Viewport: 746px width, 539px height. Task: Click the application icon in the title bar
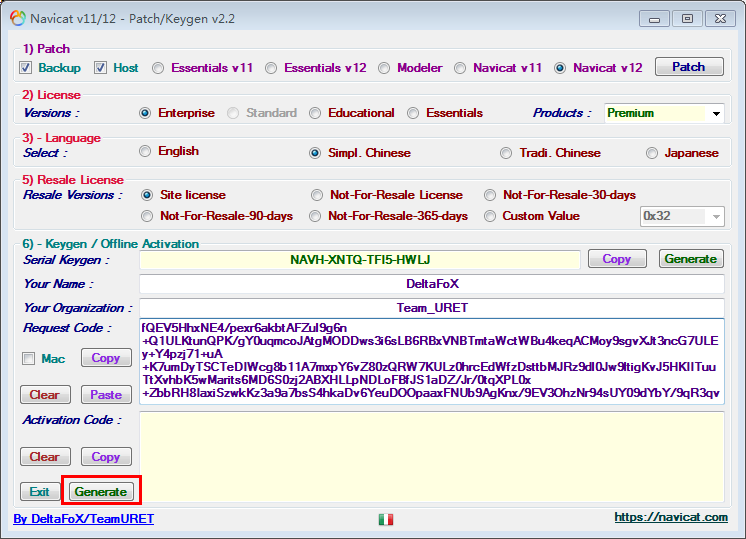point(18,18)
